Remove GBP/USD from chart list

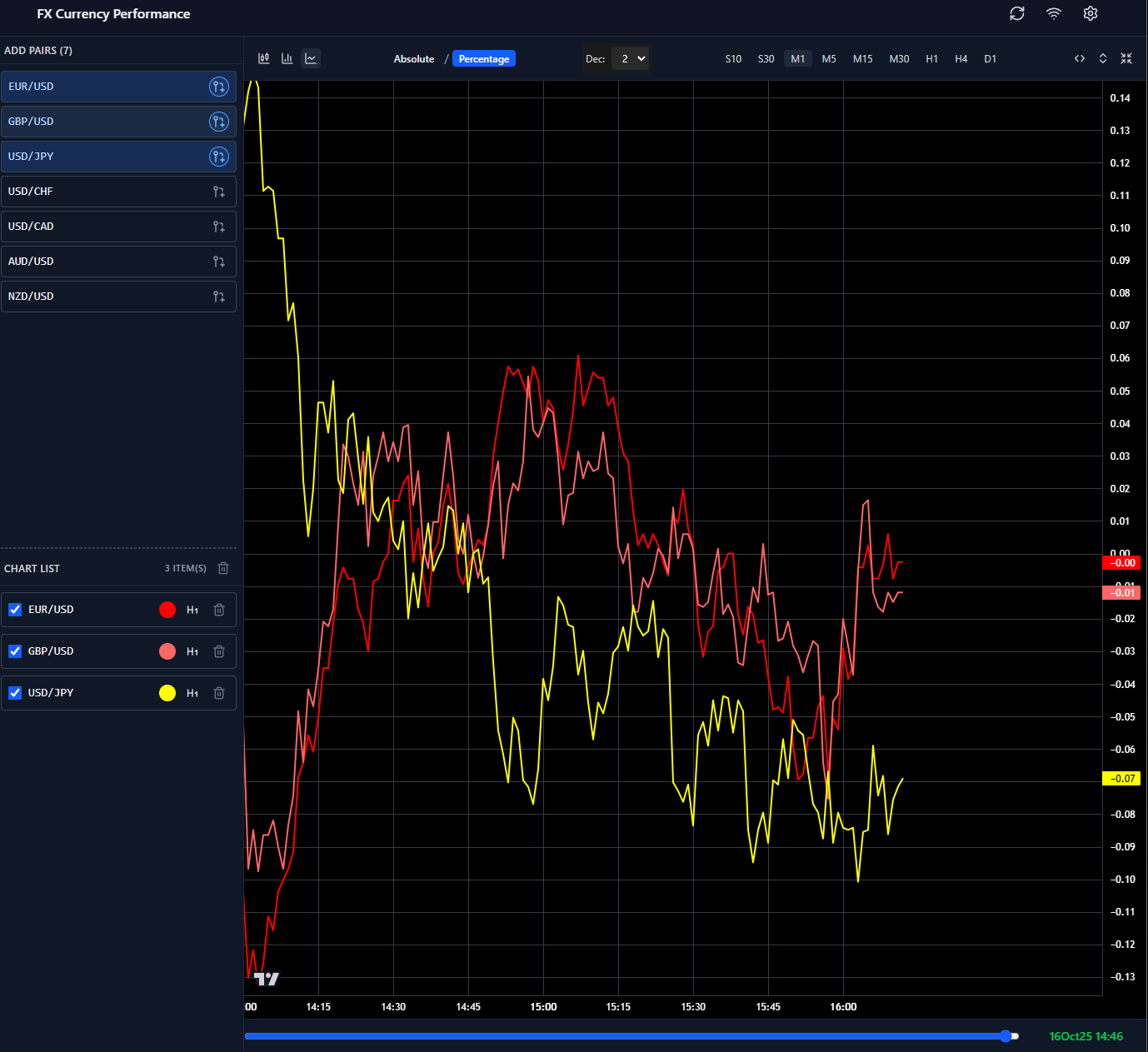click(219, 651)
